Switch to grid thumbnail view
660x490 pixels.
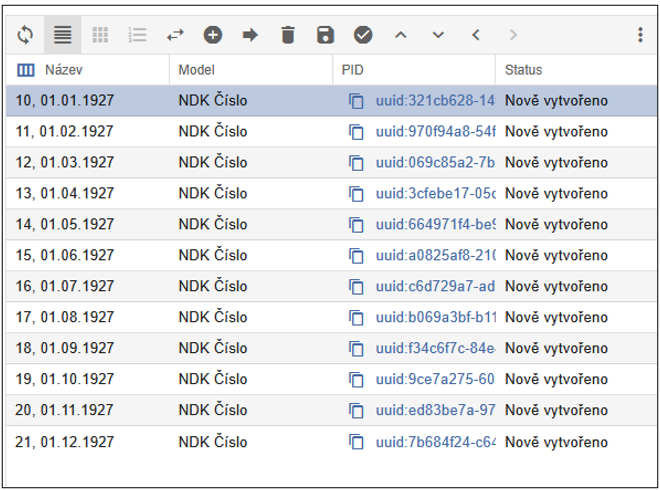point(100,35)
